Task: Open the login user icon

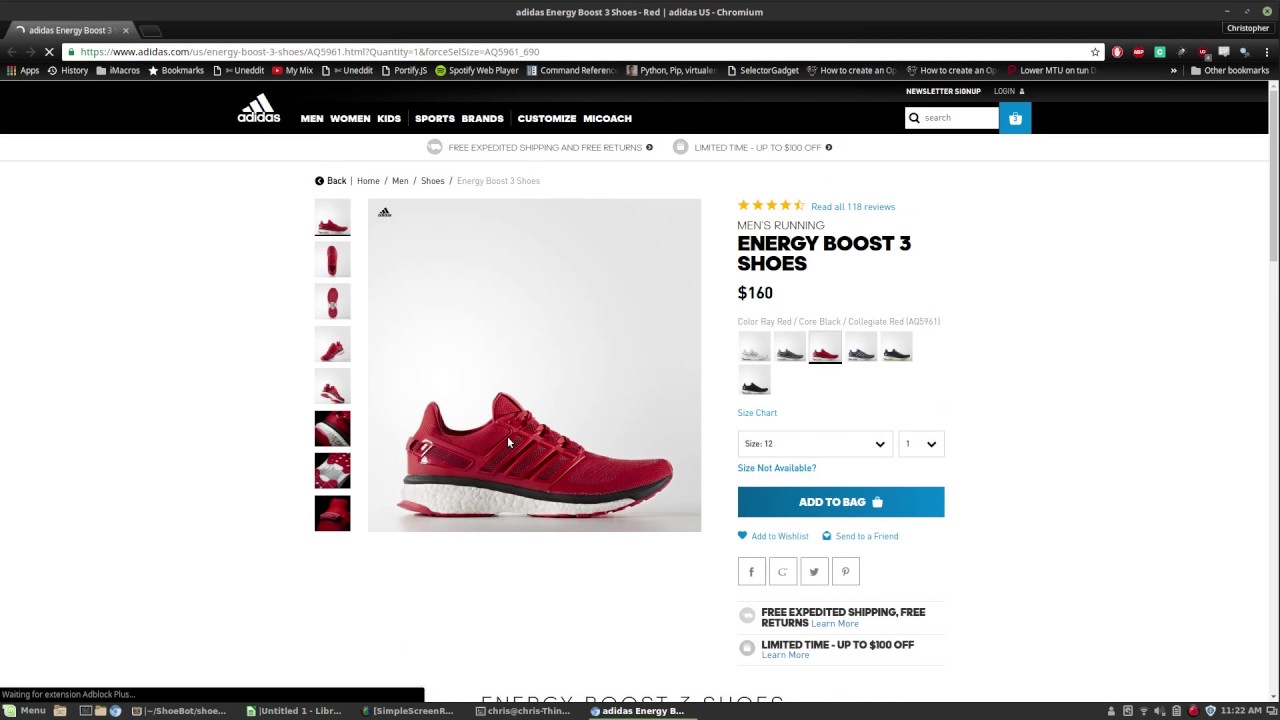Action: click(x=1021, y=91)
